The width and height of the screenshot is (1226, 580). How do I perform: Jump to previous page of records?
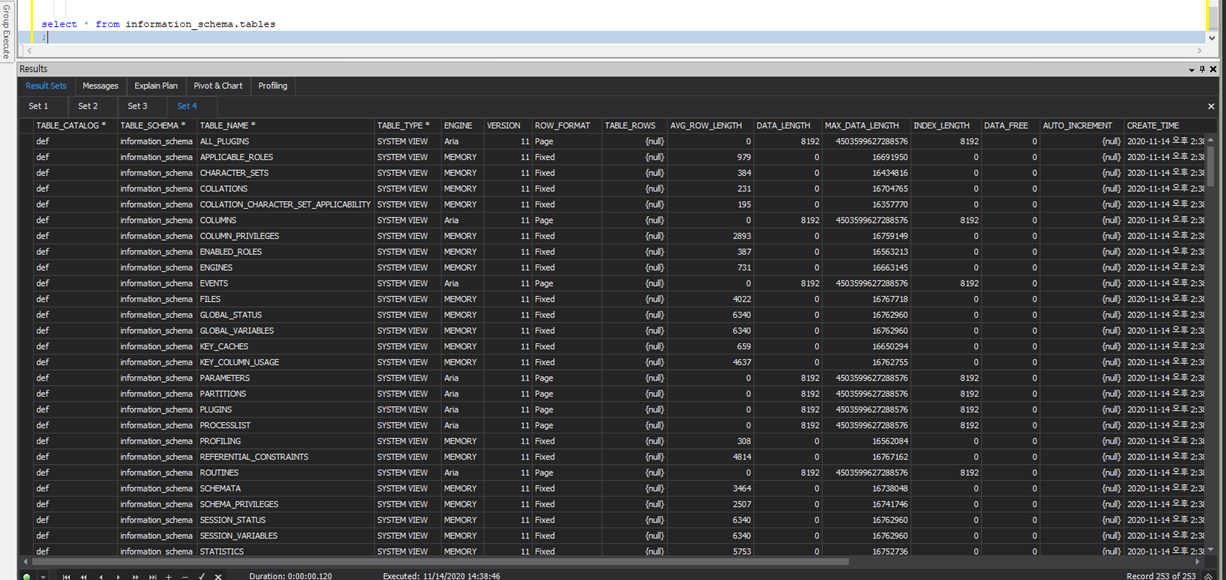(x=84, y=576)
